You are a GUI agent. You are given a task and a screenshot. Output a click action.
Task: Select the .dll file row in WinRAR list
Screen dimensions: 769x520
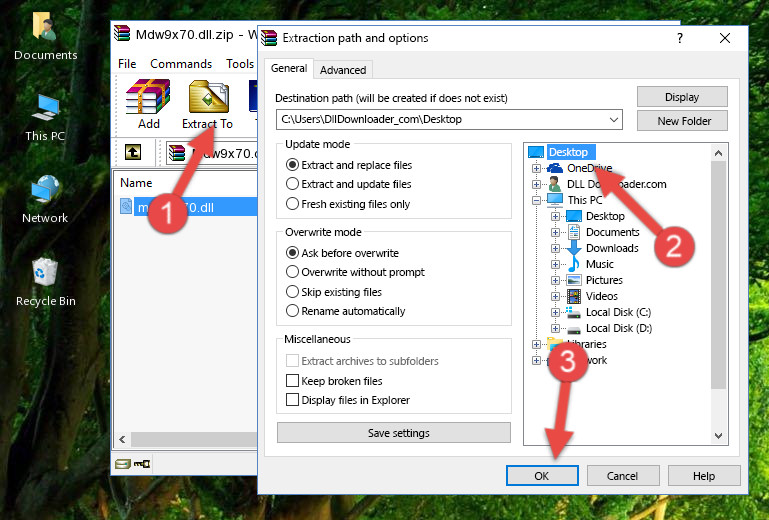pos(187,207)
